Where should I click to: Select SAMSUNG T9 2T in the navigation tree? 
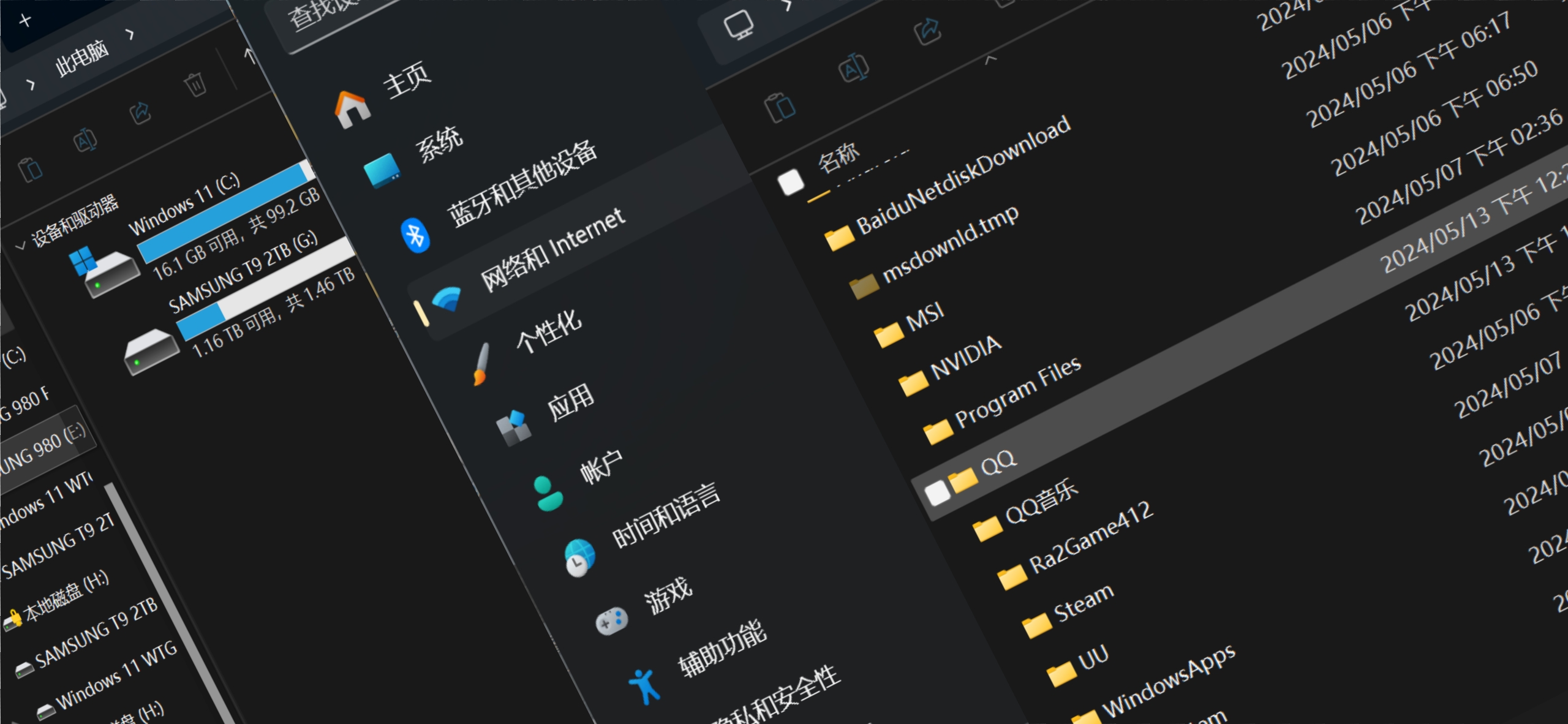58,546
